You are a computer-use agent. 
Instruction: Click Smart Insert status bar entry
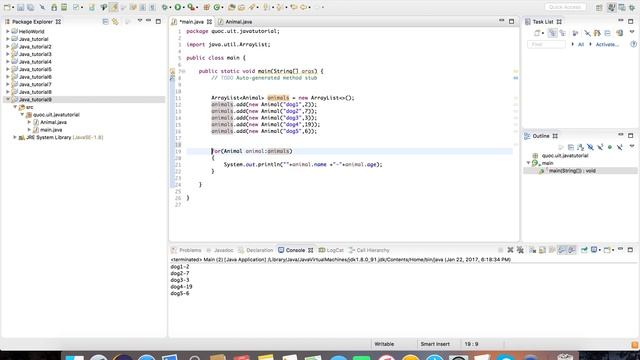(435, 344)
